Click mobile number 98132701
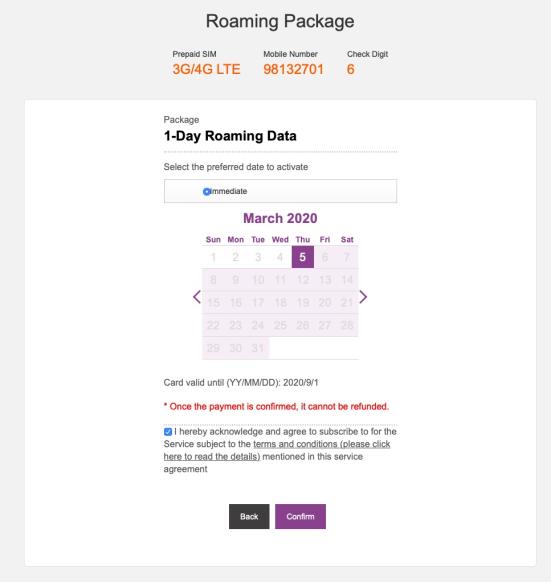Image resolution: width=551 pixels, height=582 pixels. (293, 69)
